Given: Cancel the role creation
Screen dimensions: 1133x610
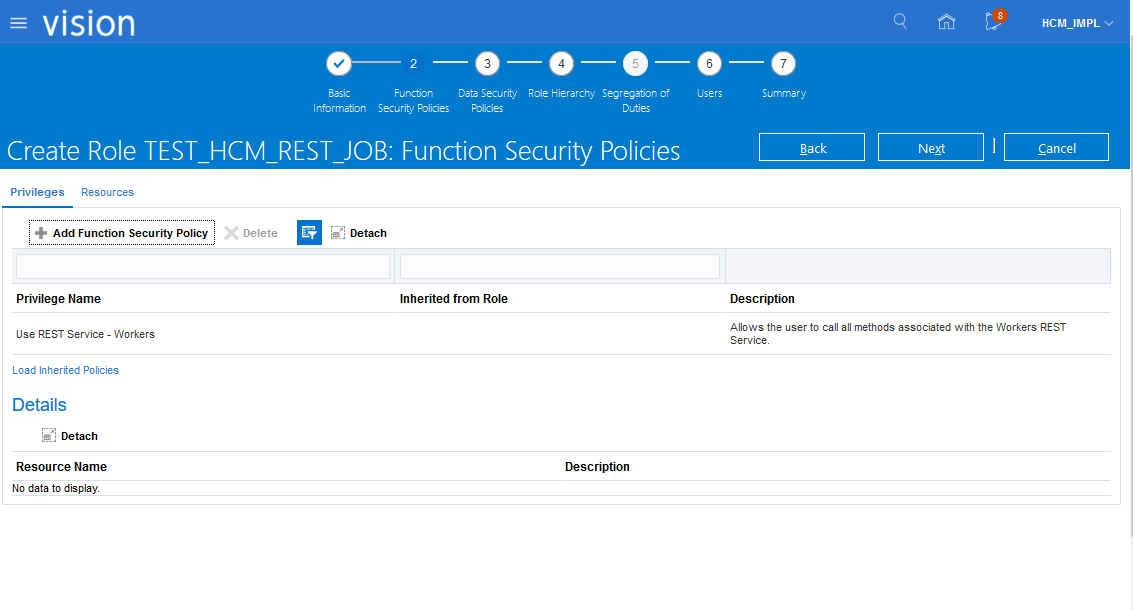Looking at the screenshot, I should coord(1056,148).
